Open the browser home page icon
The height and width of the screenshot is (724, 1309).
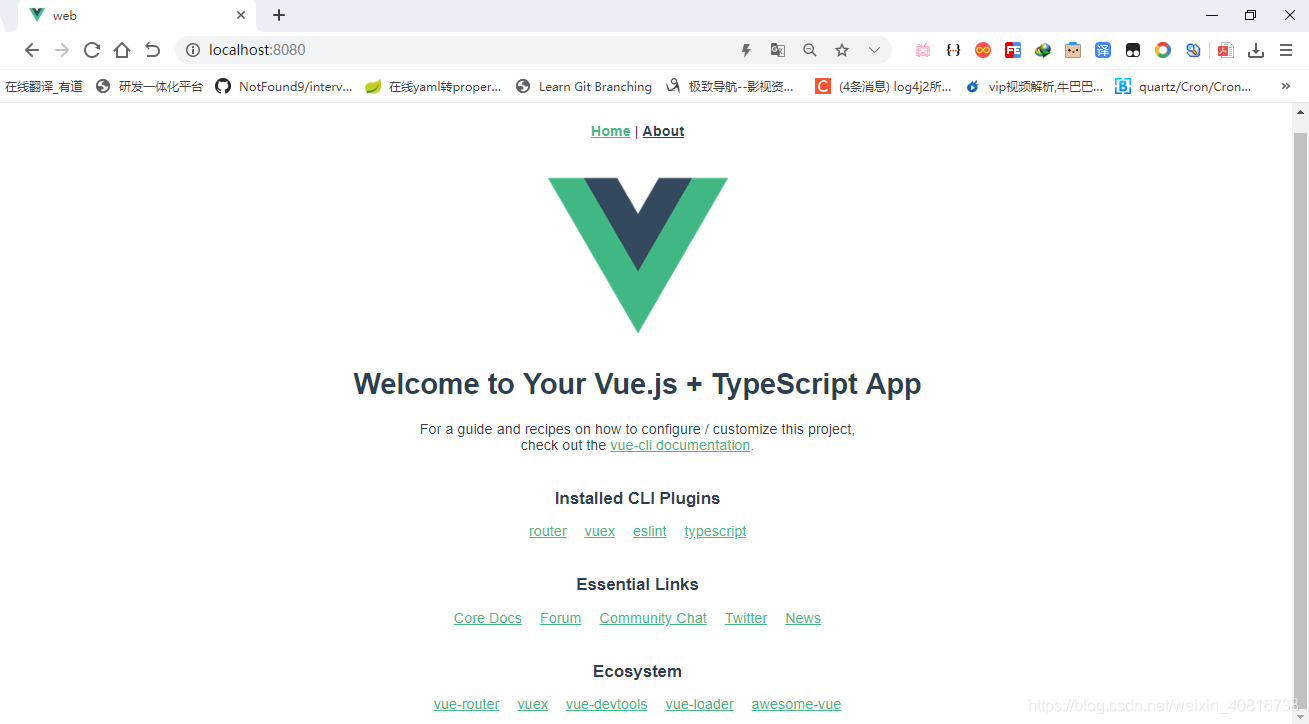pos(122,50)
